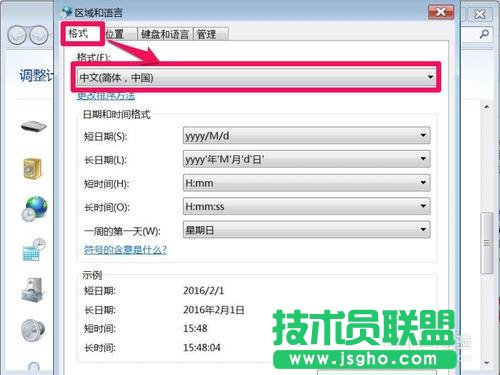Viewport: 500px width, 375px height.
Task: Click the 15:48 short time example
Action: (x=195, y=328)
